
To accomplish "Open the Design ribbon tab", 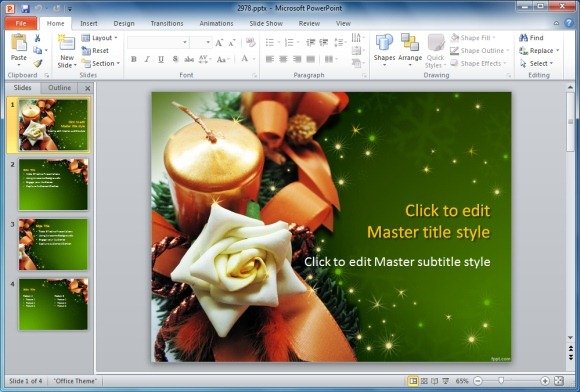I will pyautogui.click(x=124, y=23).
